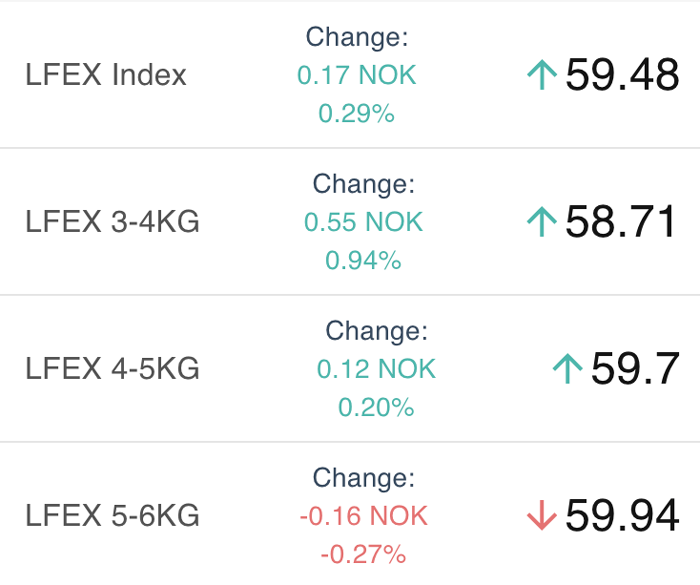Image resolution: width=700 pixels, height=585 pixels.
Task: Click the green up arrow beside 58.71
Action: point(542,221)
